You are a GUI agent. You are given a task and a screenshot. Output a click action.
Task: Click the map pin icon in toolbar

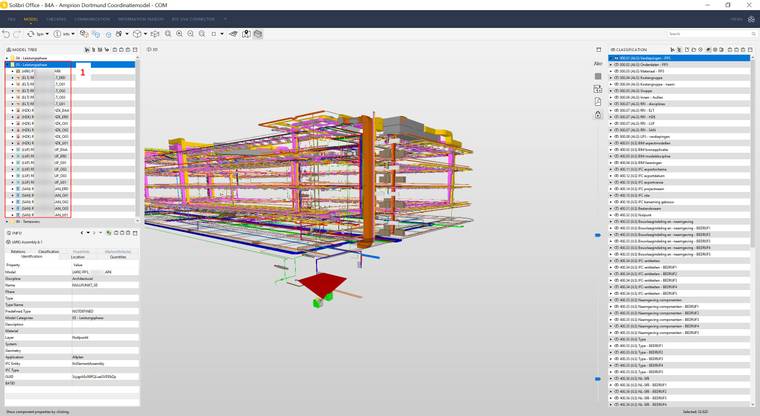tap(246, 34)
